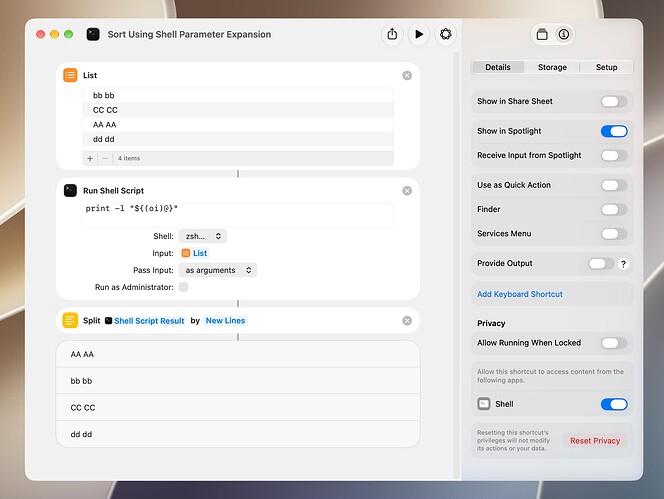Screen dimensions: 664x499
Task: Click the Run Shell Script terminal icon
Action: [x=70, y=191]
